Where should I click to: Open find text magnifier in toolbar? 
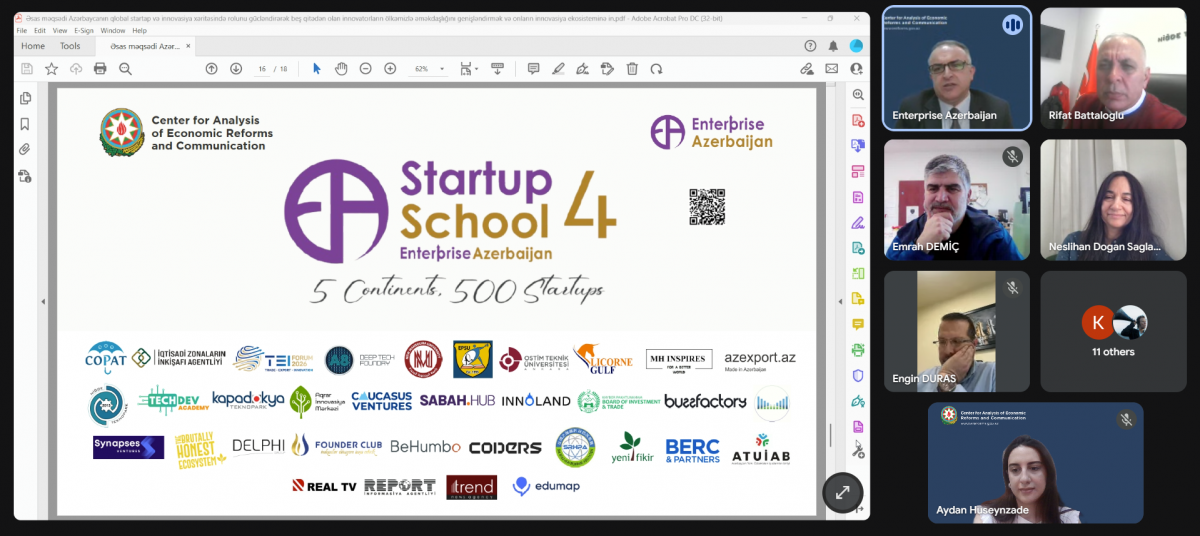(125, 68)
